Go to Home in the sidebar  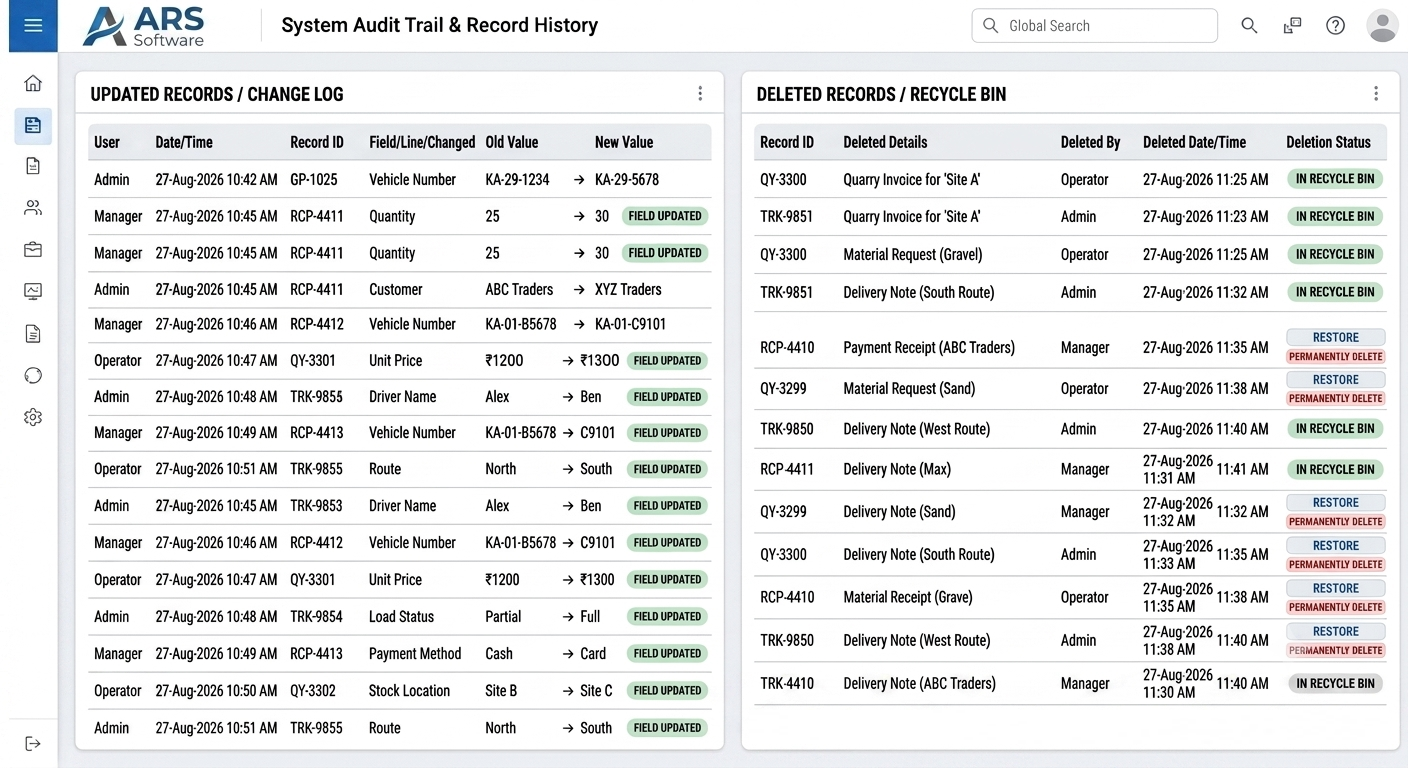pyautogui.click(x=33, y=83)
